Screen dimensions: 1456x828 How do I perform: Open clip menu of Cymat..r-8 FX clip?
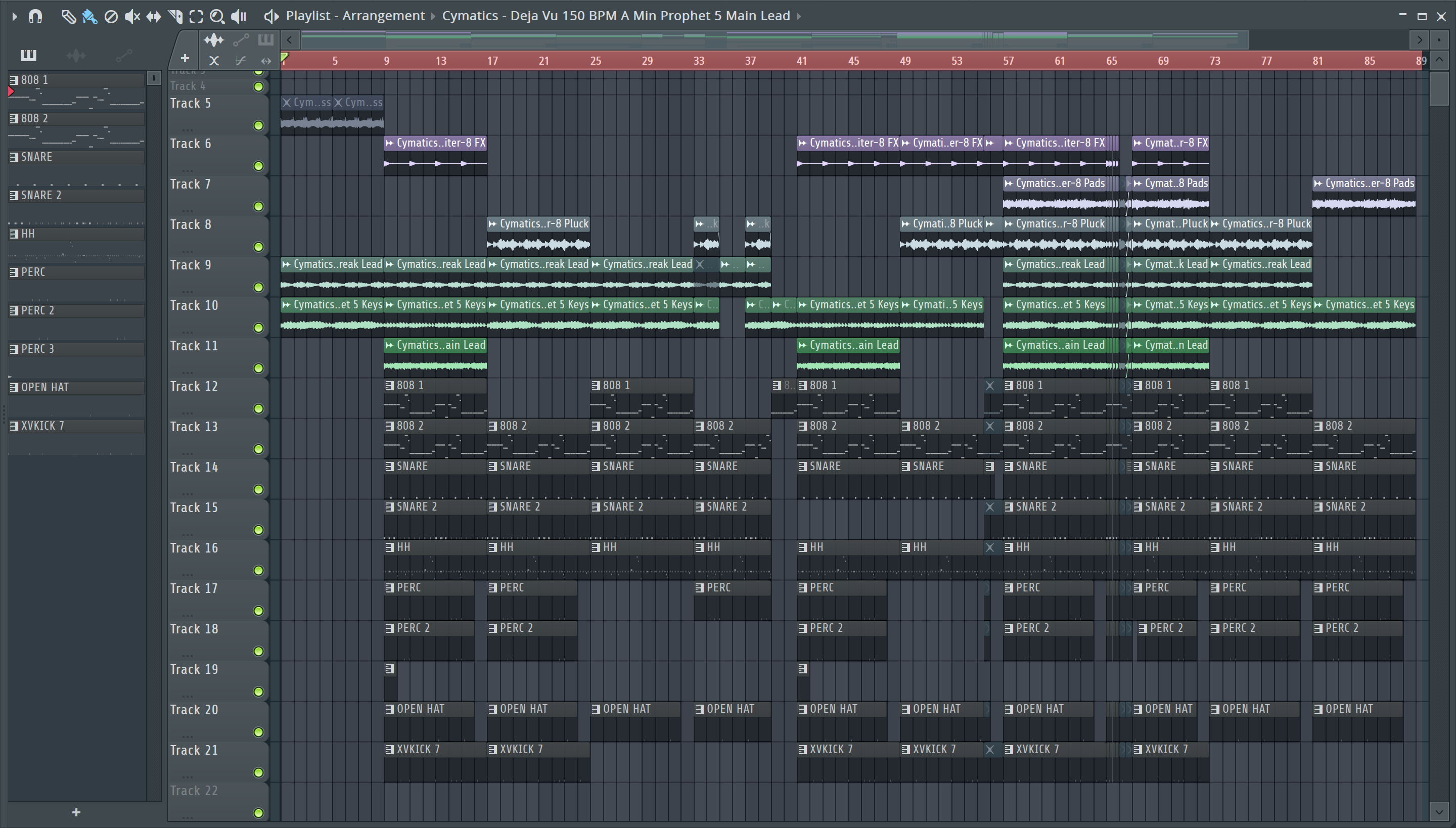tap(1137, 144)
